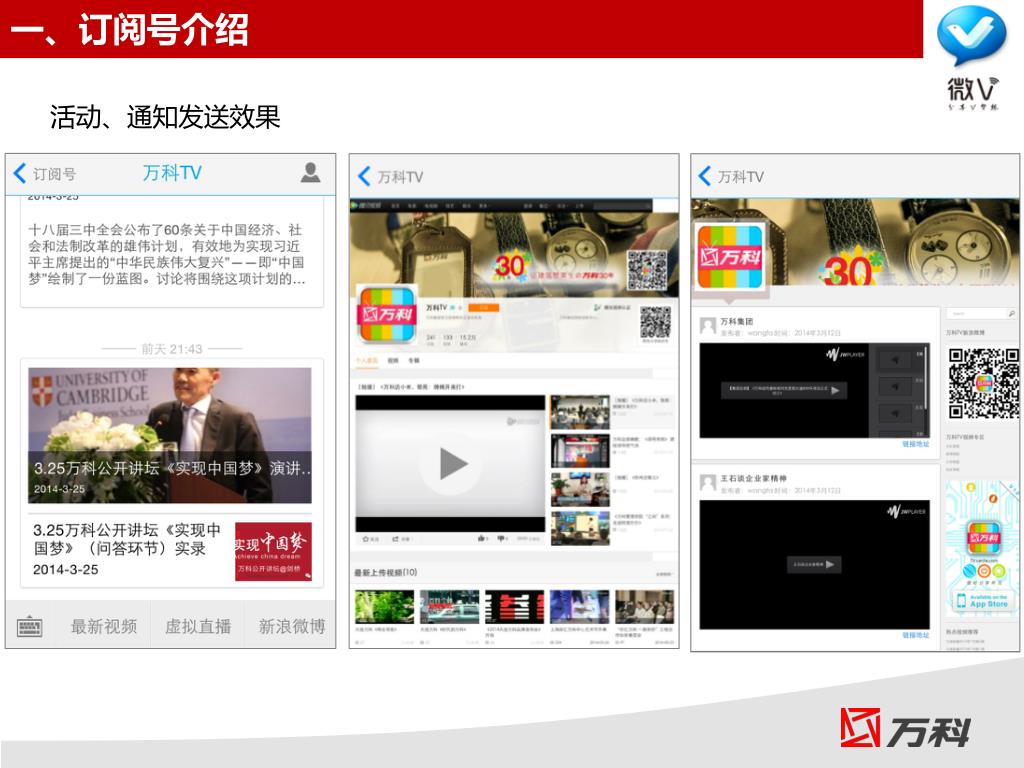
Task: Click the 万科集团 post avatar
Action: pyautogui.click(x=708, y=325)
